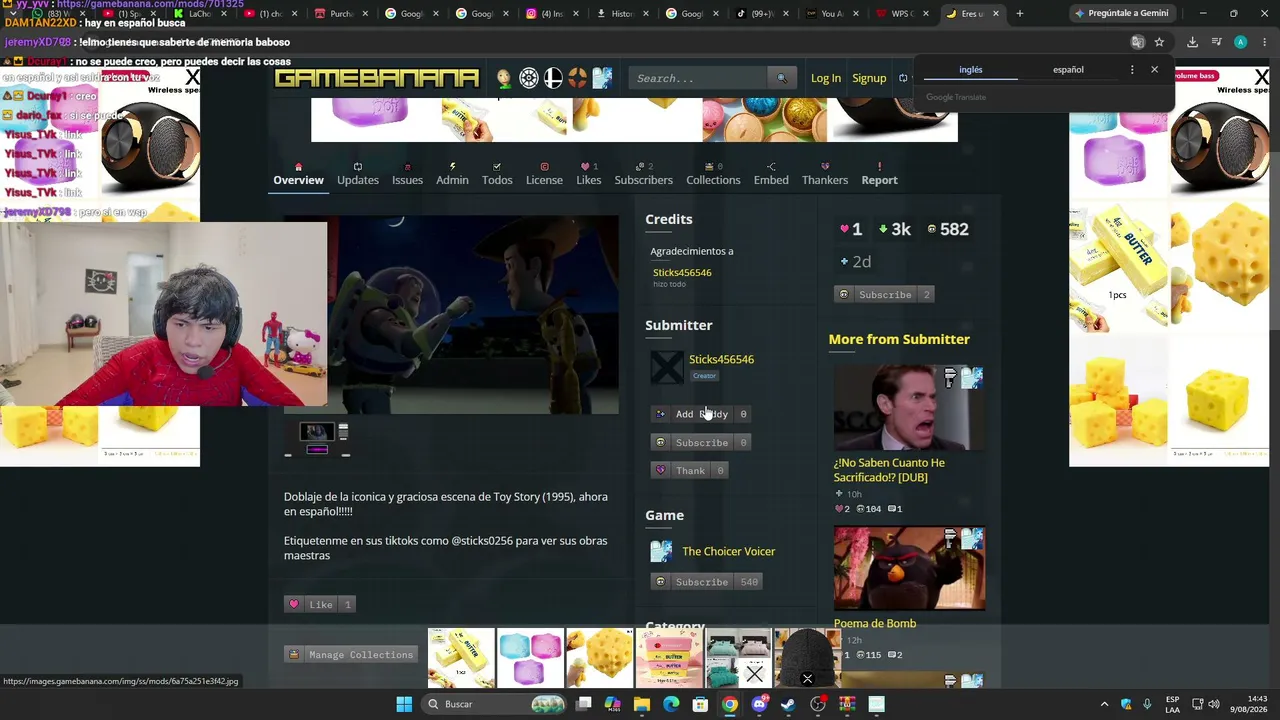Open the Collections tab
Viewport: 1280px width, 720px height.
(713, 174)
